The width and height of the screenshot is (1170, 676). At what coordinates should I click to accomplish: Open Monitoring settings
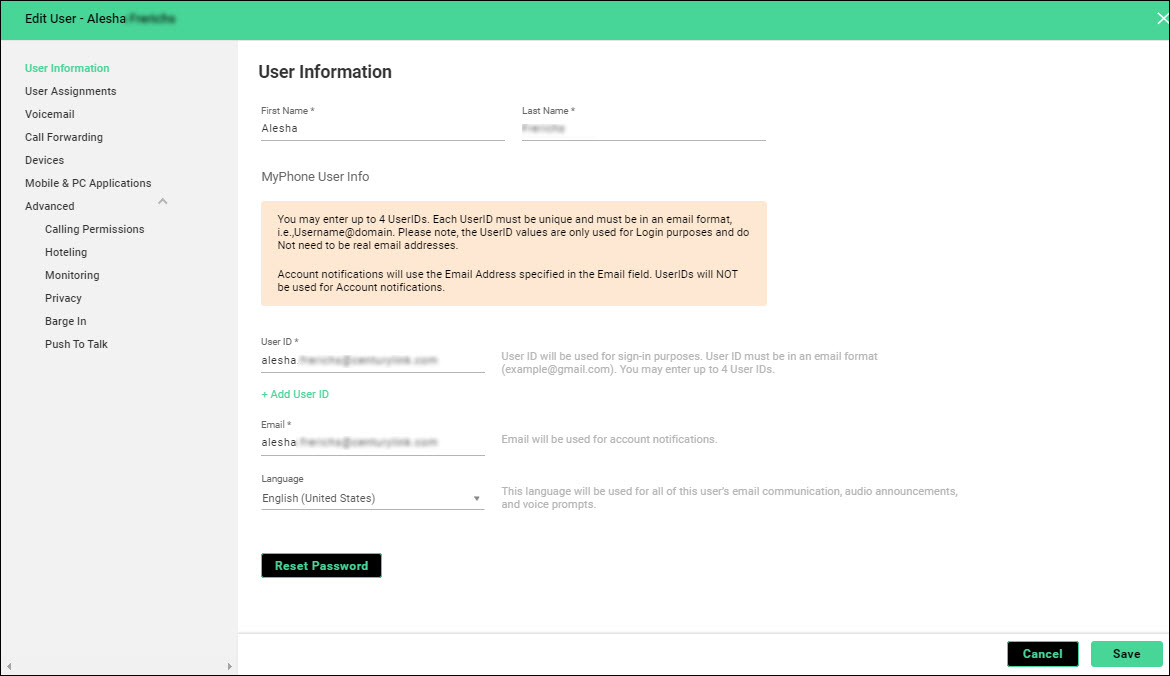click(x=72, y=275)
